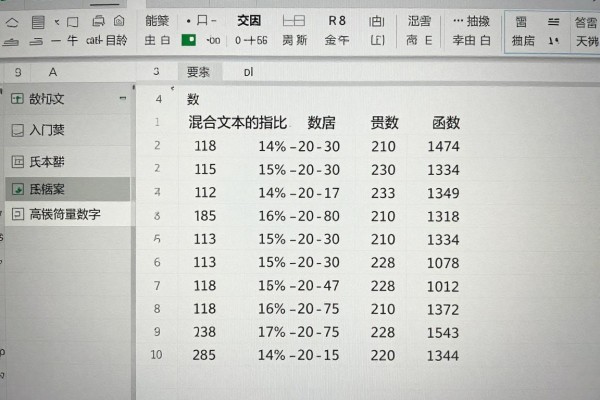Click the R8 ribbon item
This screenshot has width=600, height=400.
[337, 21]
